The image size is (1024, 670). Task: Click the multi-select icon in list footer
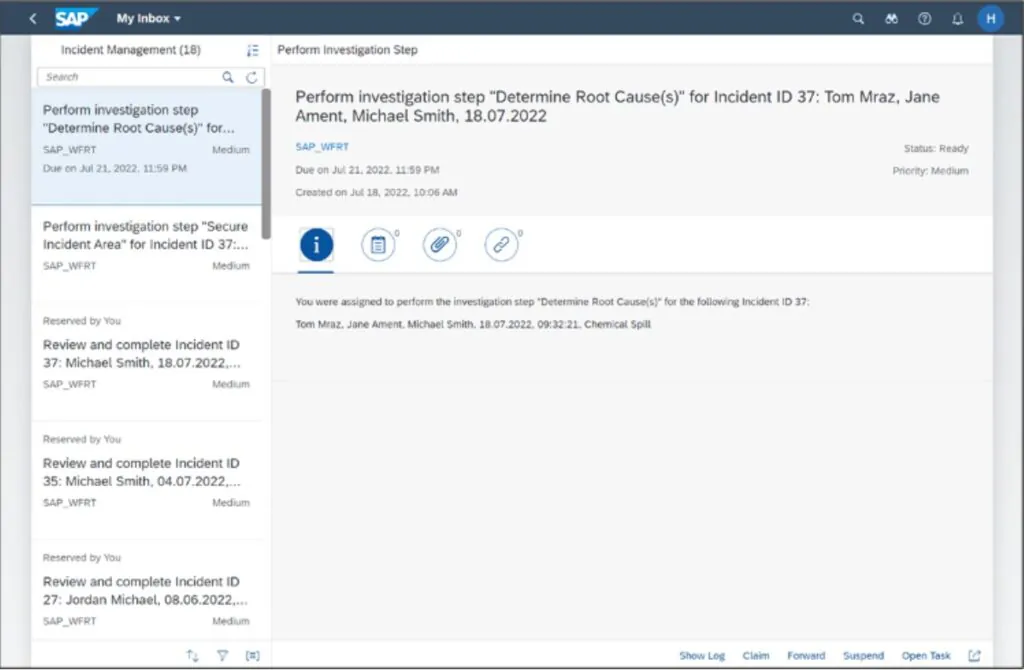click(253, 655)
